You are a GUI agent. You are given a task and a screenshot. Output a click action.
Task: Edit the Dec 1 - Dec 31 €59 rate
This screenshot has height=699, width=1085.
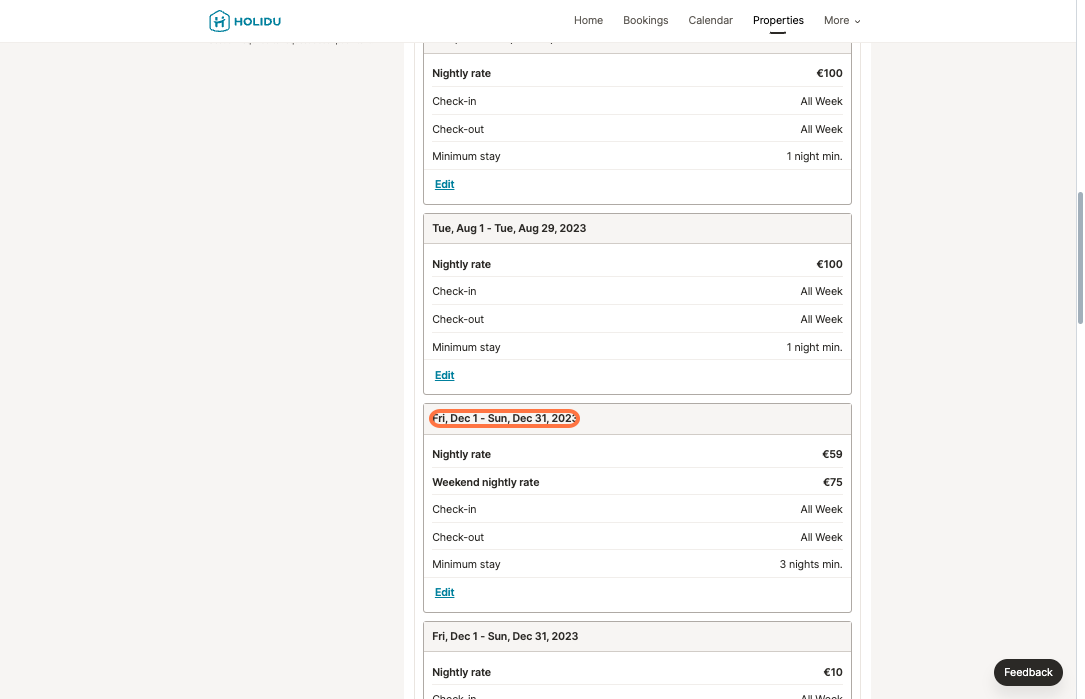(x=444, y=592)
